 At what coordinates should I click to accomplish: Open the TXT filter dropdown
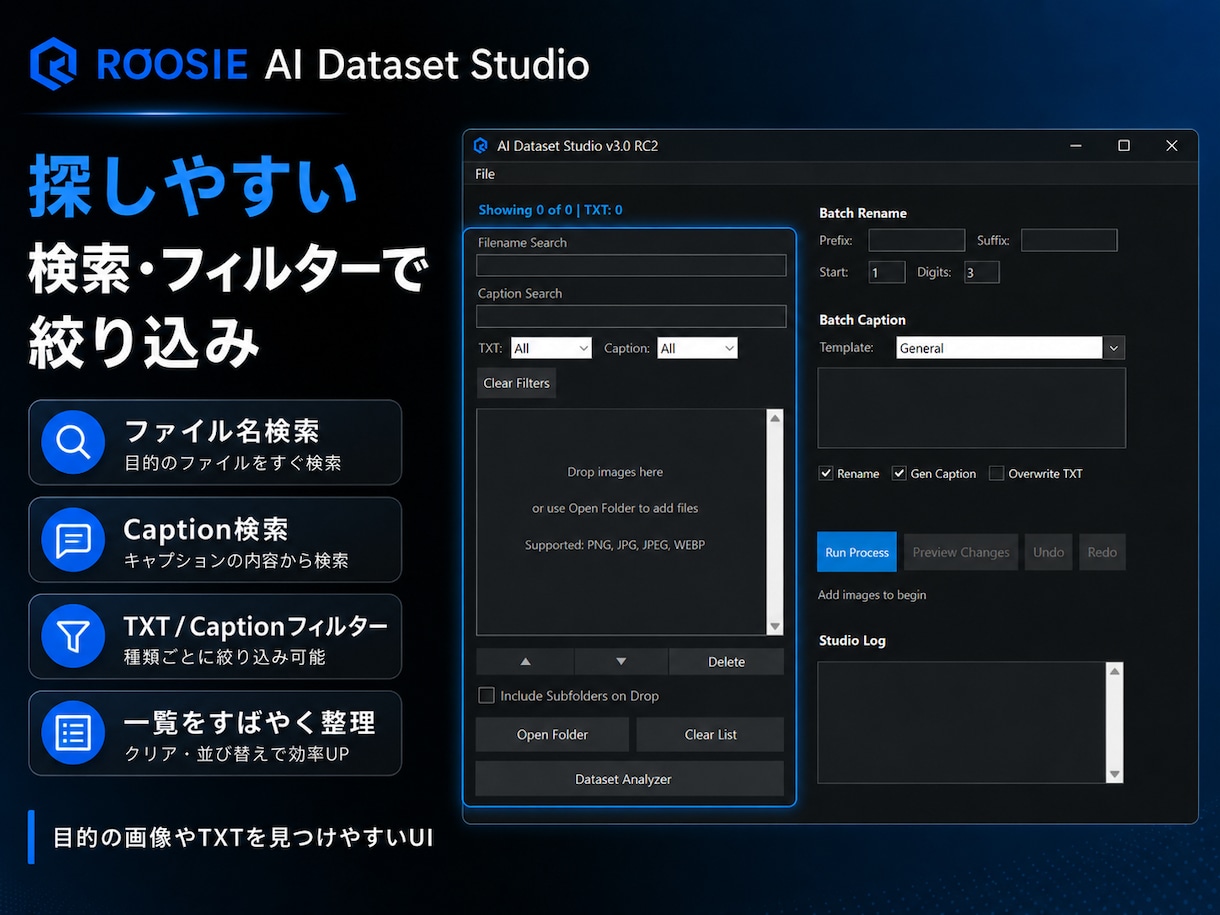point(551,348)
